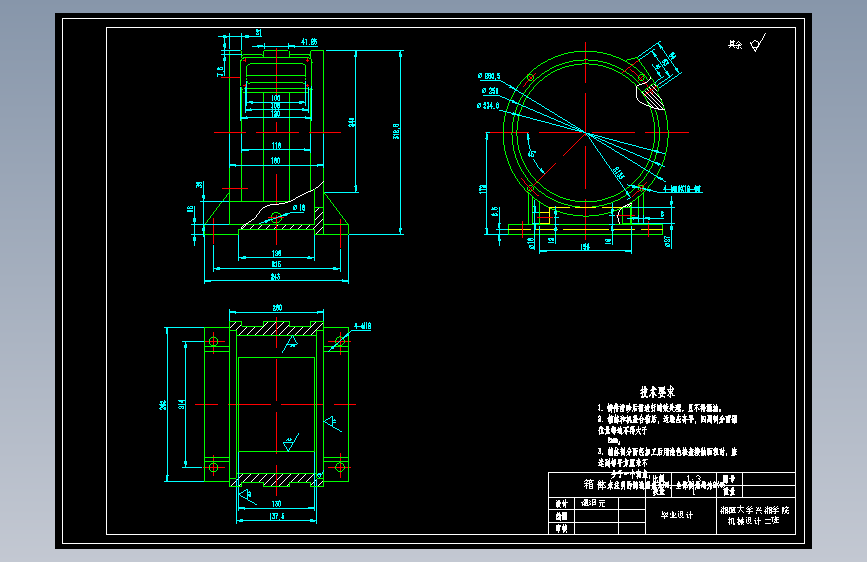The height and width of the screenshot is (562, 867).
Task: Click the 6.5 dimension beside the circular view base
Action: click(495, 212)
